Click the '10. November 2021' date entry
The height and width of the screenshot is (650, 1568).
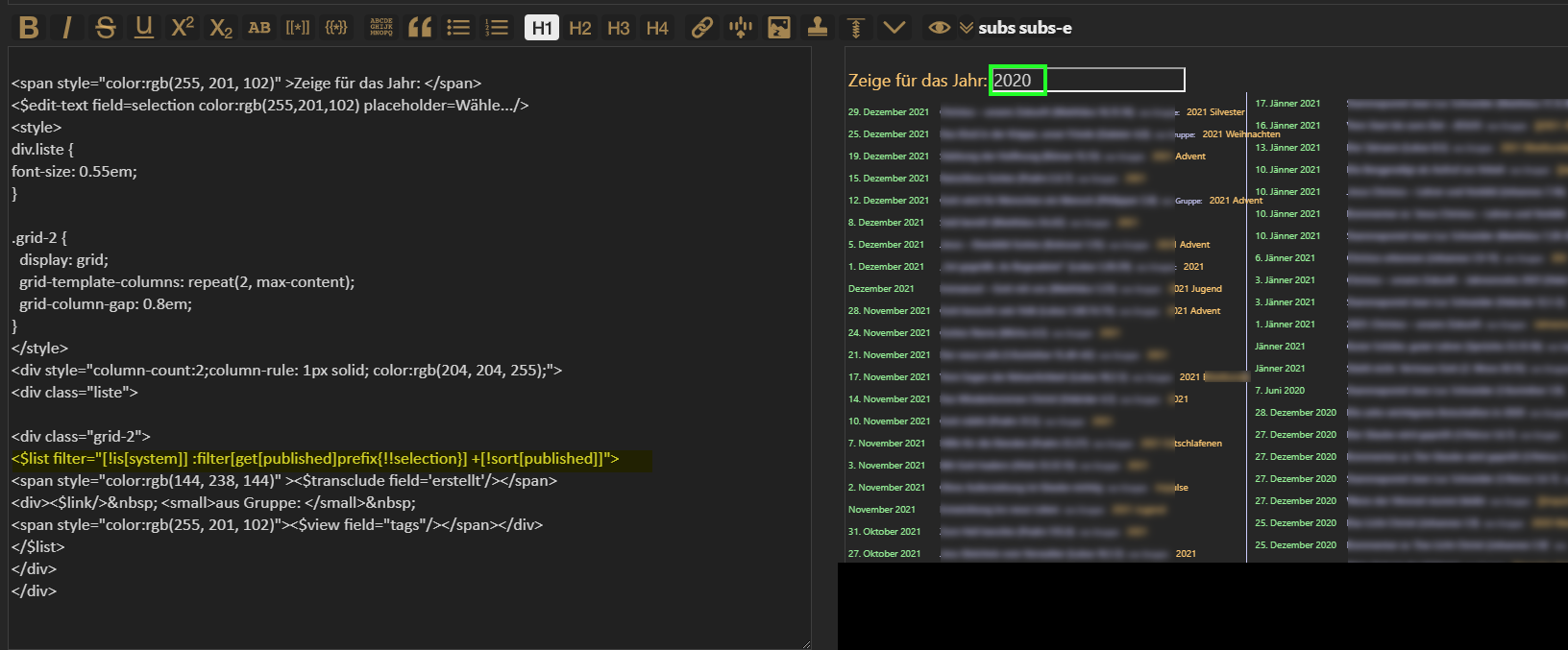click(890, 421)
